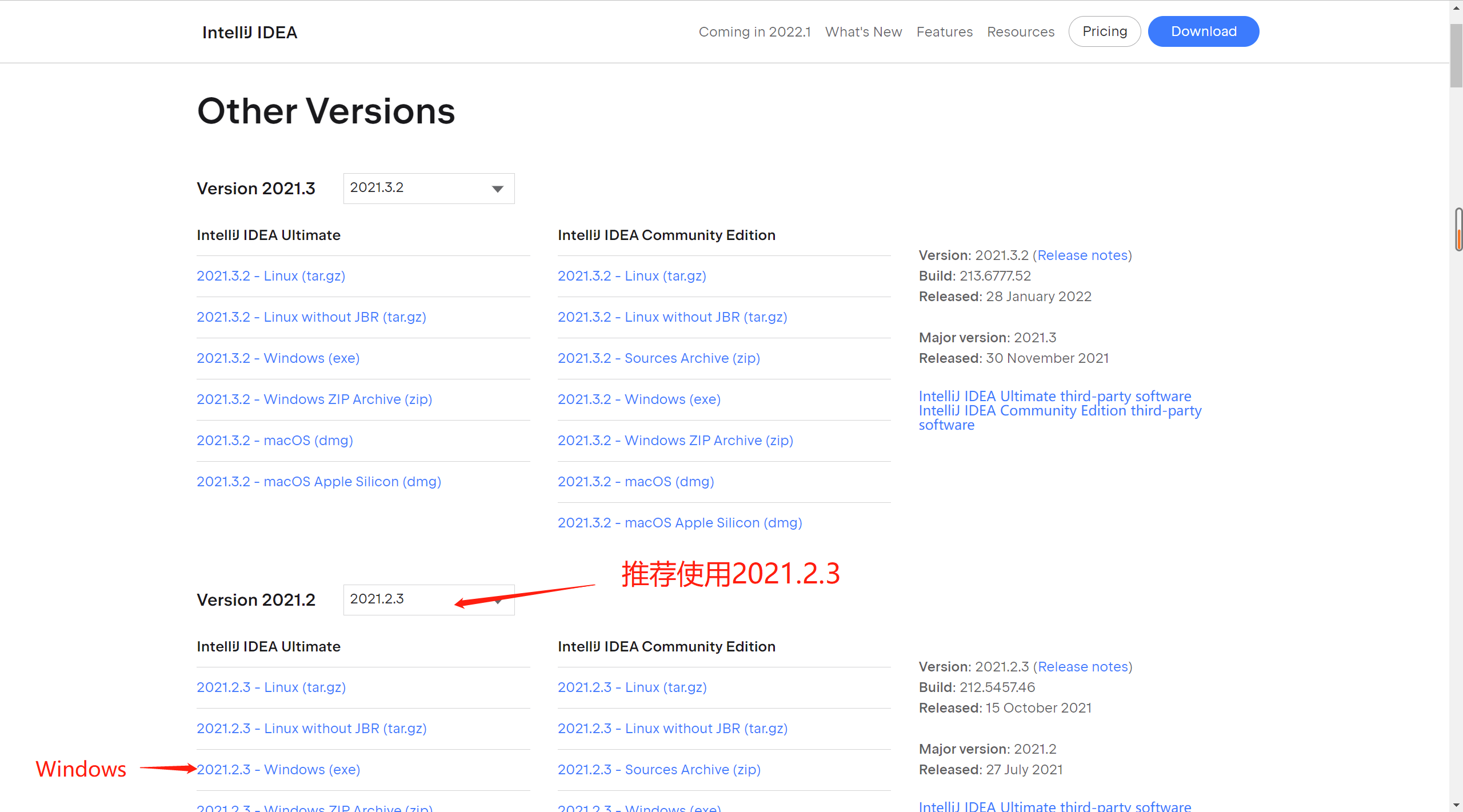Click the scrollbar down arrow
This screenshot has height=812, width=1463.
1456,806
